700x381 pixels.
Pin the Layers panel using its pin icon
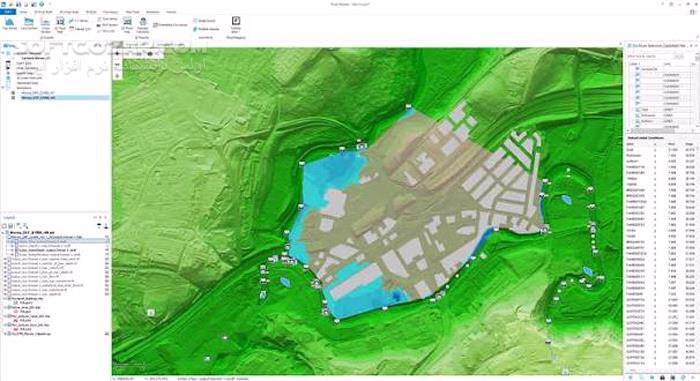tap(100, 218)
